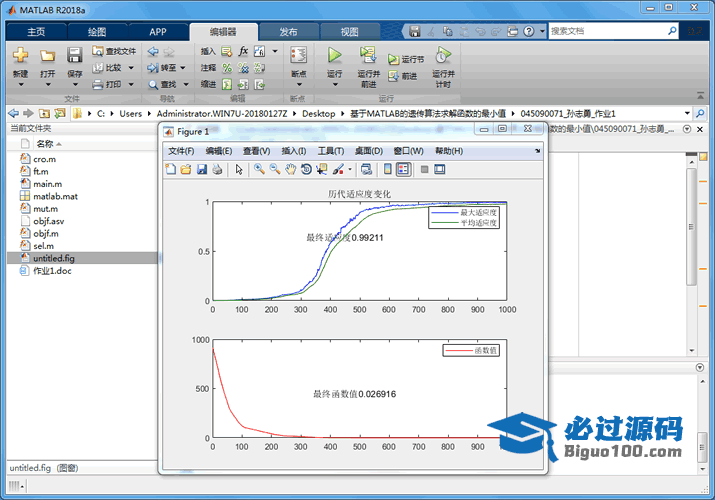Open the Brush tool color dropdown arrow
Screen dimensions: 715x500
(x=349, y=169)
